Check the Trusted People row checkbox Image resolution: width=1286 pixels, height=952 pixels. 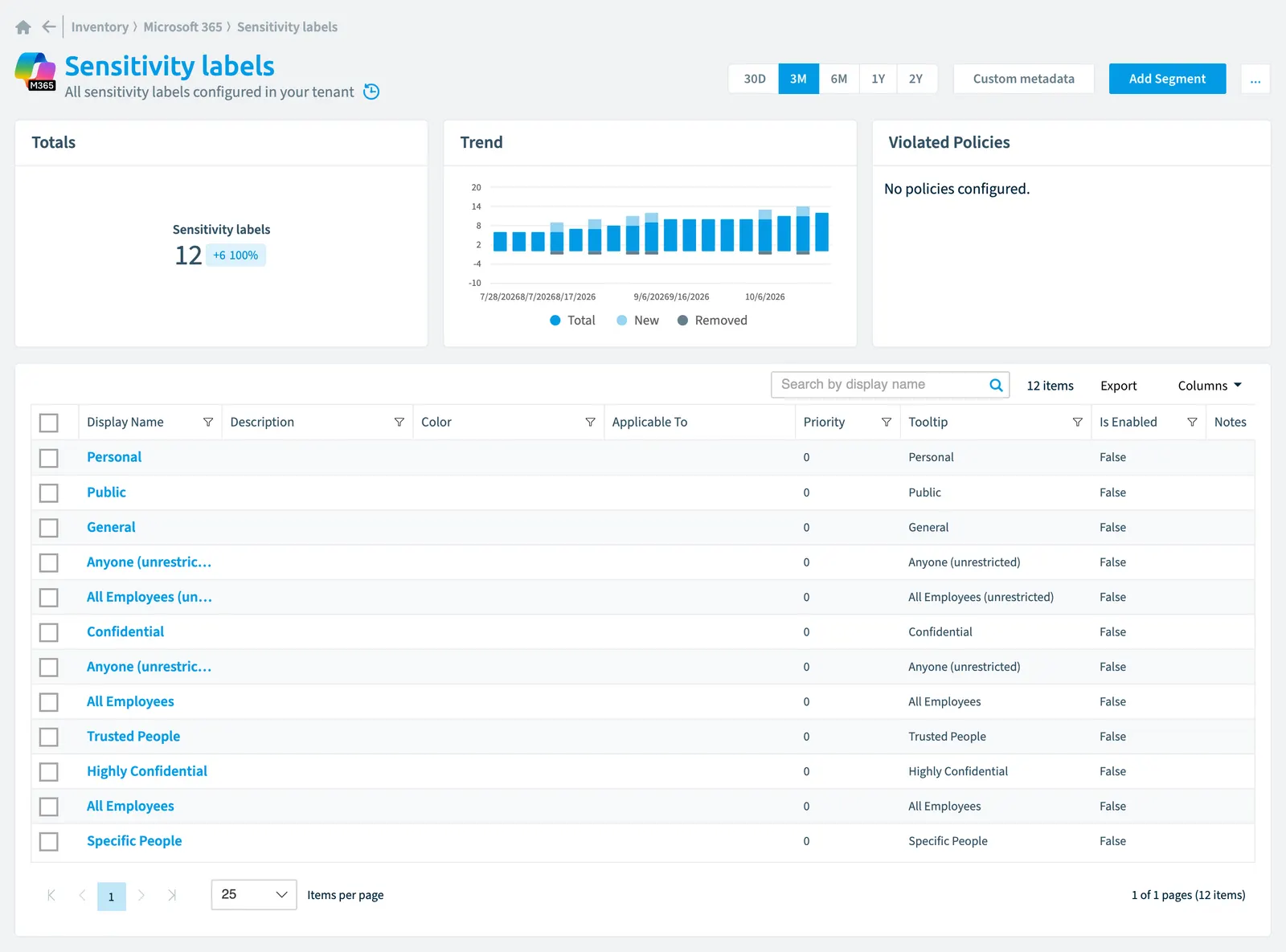tap(49, 737)
